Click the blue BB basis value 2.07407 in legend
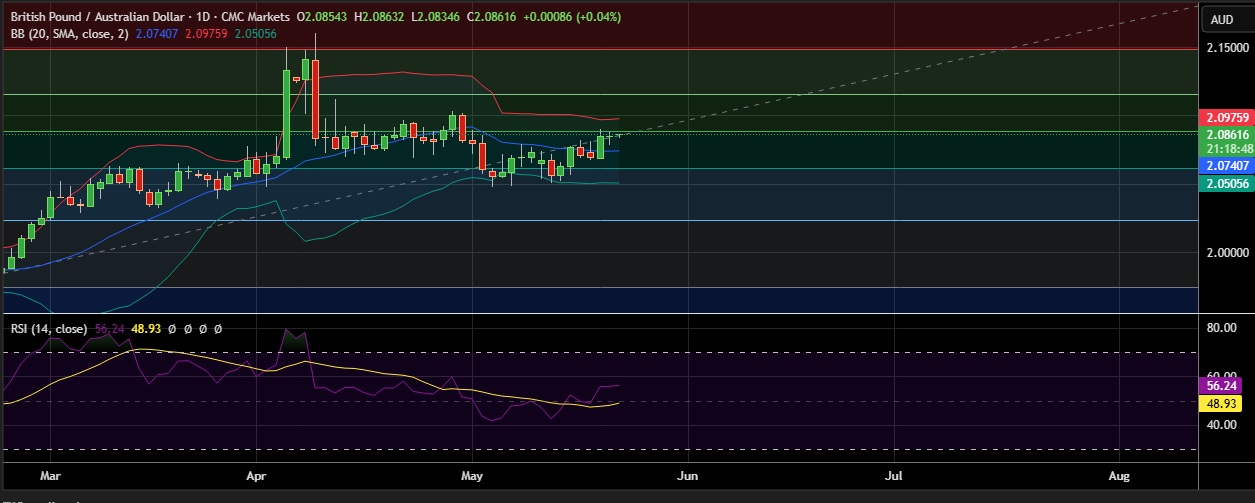Viewport: 1255px width, 503px height. [156, 35]
